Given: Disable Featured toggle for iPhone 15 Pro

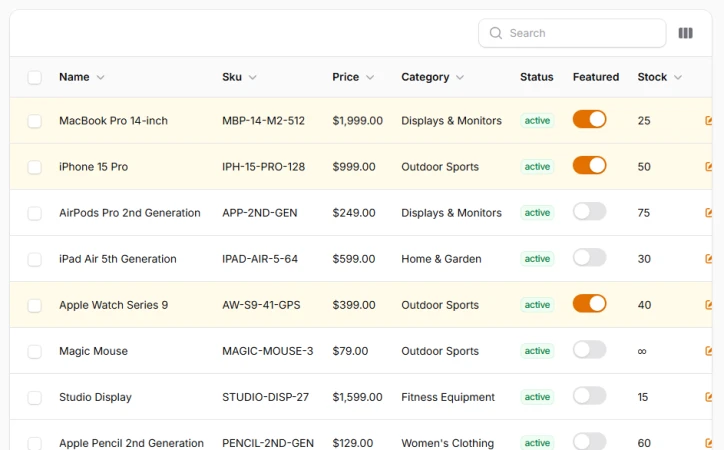Looking at the screenshot, I should tap(590, 165).
